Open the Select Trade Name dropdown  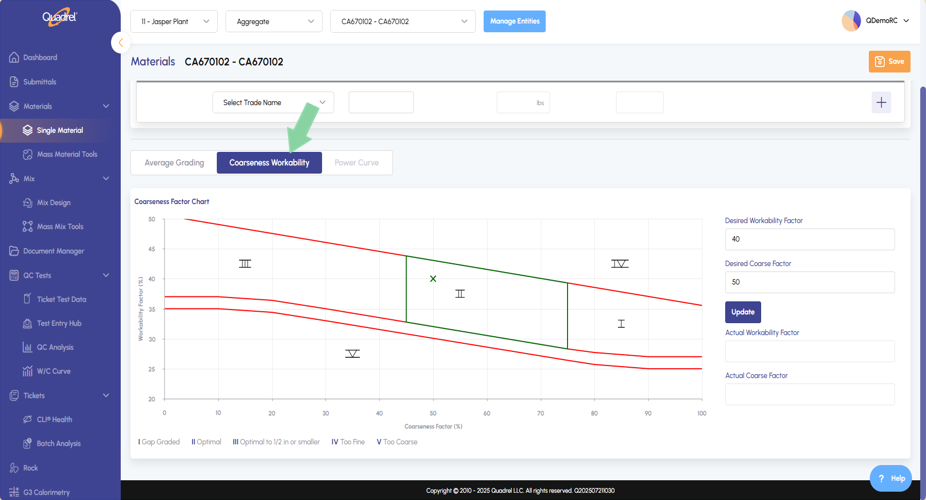[x=273, y=102]
